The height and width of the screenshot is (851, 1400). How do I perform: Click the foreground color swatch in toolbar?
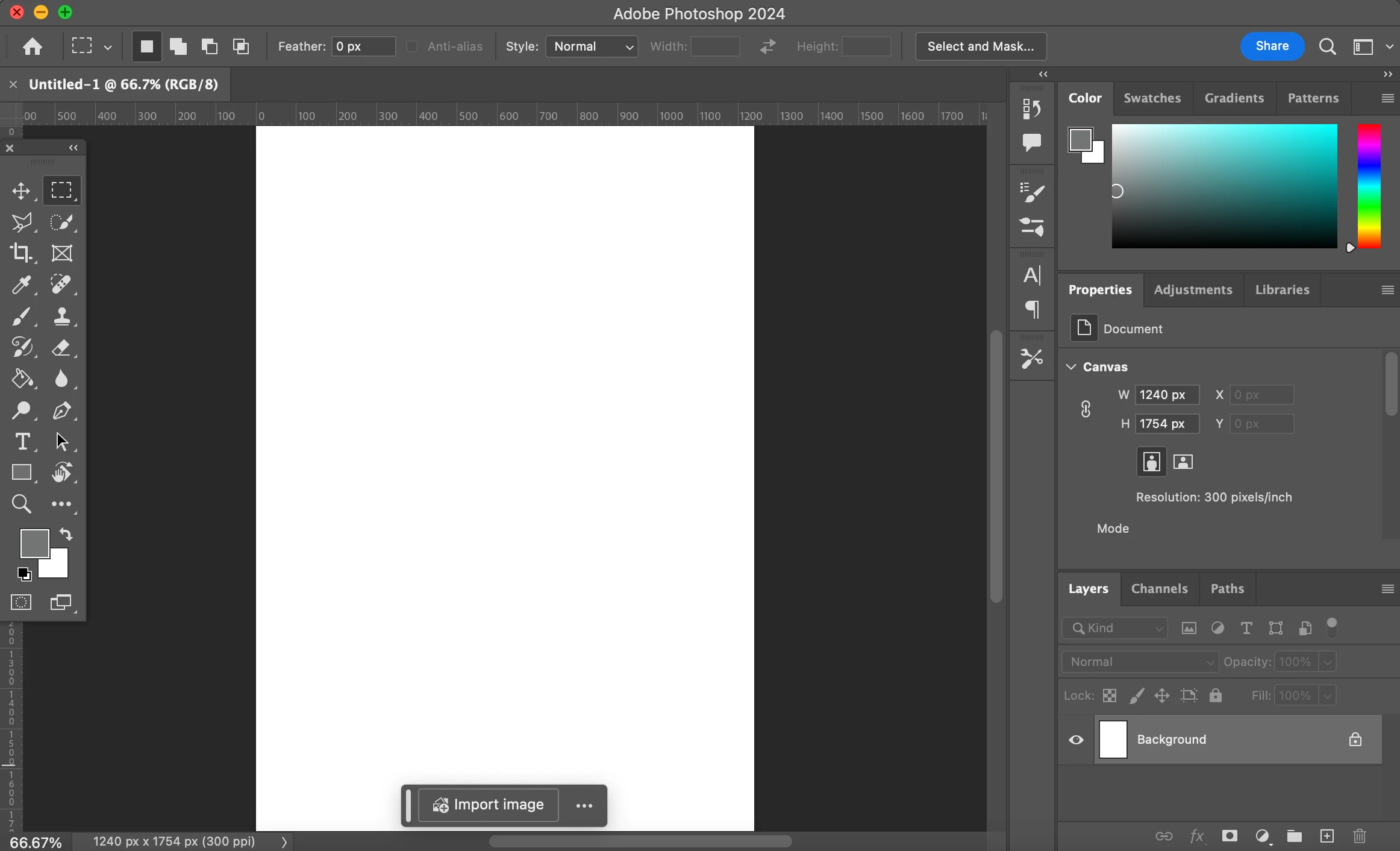[34, 543]
